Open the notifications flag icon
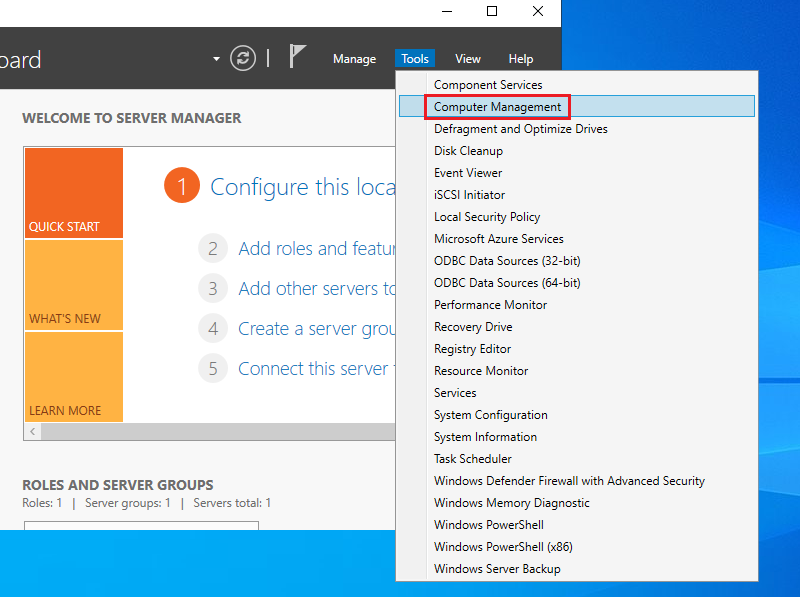This screenshot has height=597, width=800. [297, 57]
